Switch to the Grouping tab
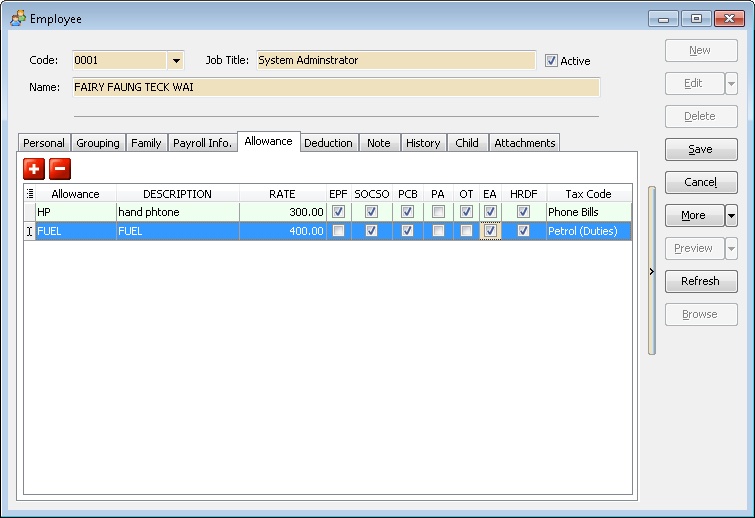 [x=98, y=143]
